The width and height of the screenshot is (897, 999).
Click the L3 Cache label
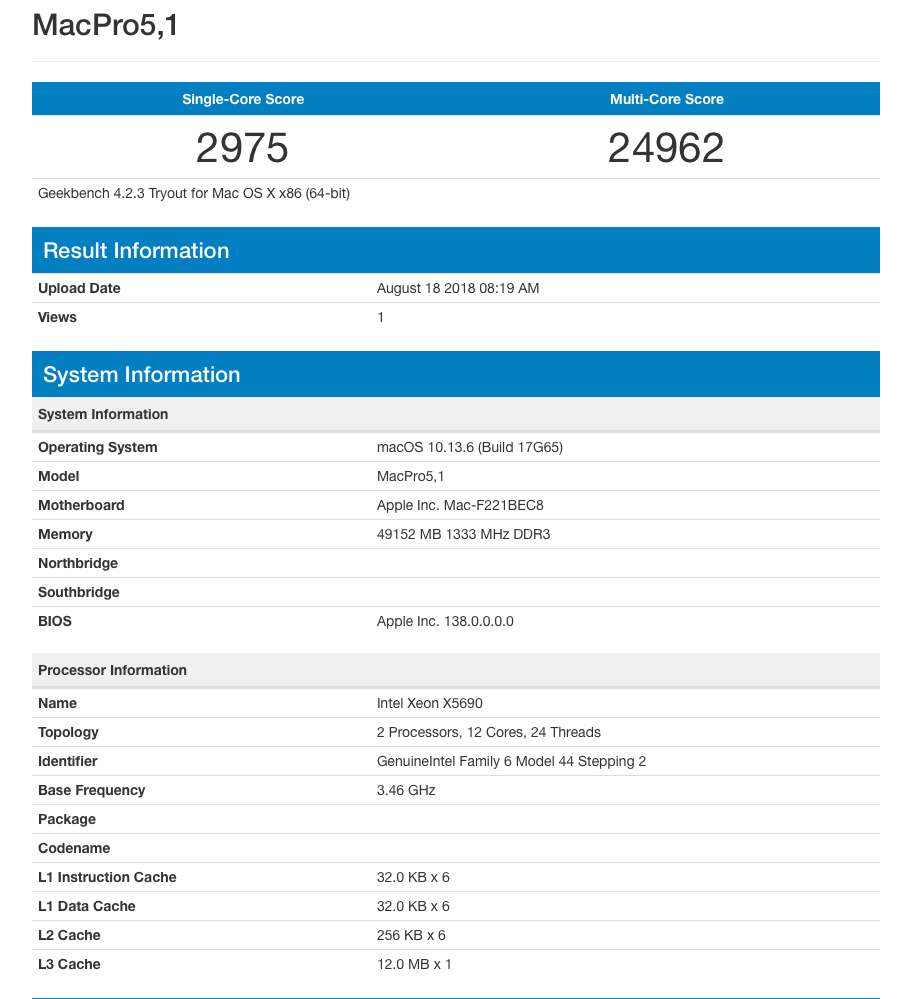[x=69, y=964]
